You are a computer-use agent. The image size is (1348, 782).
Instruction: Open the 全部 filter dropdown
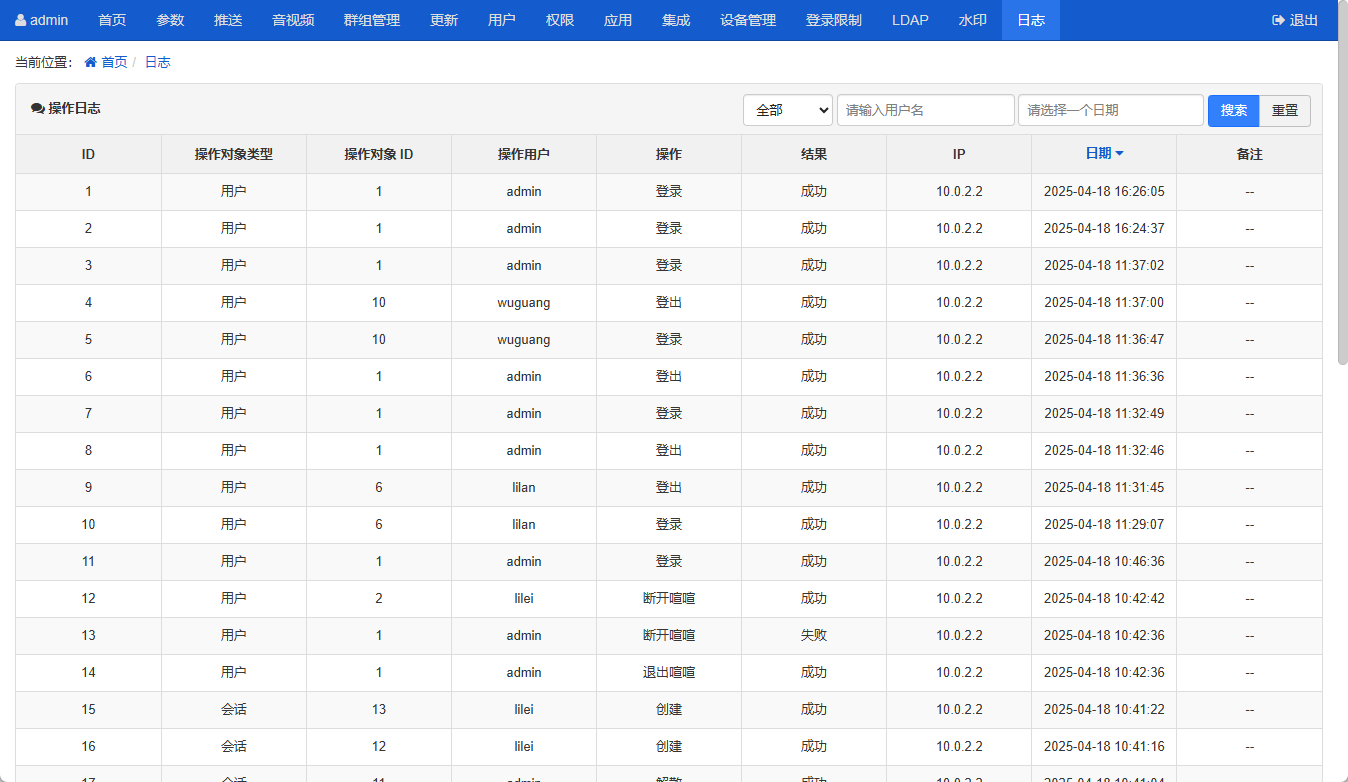click(788, 110)
